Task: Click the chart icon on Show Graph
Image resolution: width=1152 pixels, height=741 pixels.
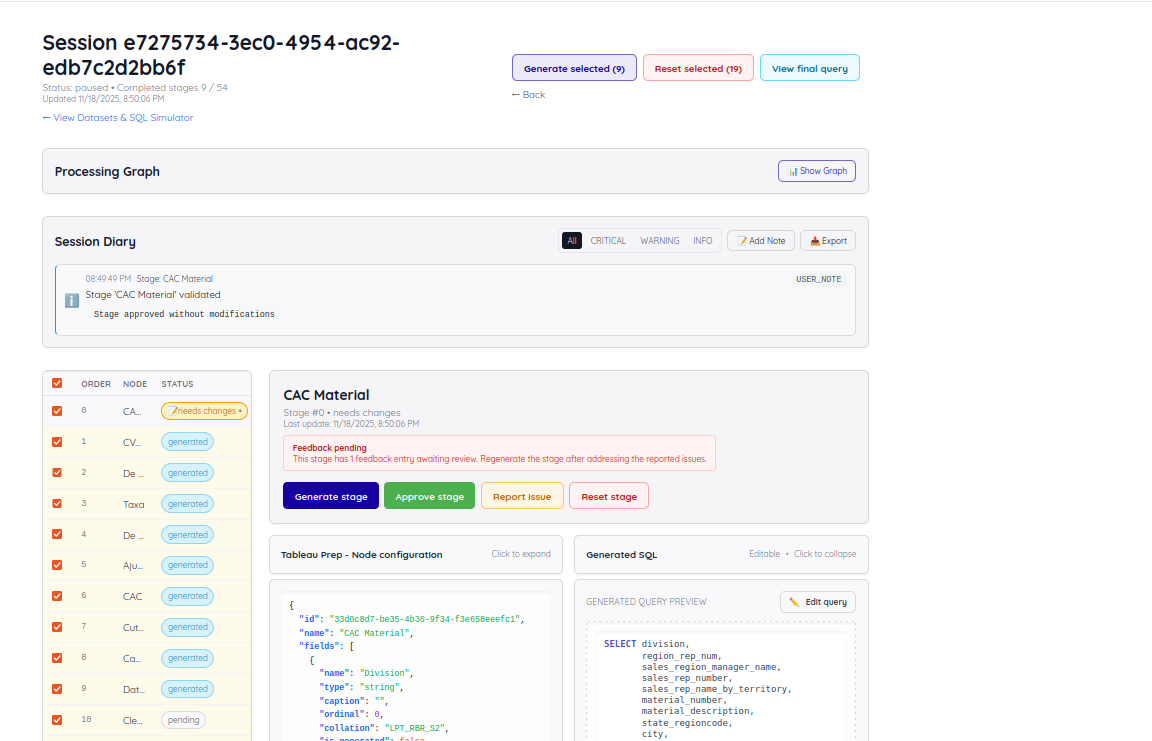Action: tap(793, 171)
